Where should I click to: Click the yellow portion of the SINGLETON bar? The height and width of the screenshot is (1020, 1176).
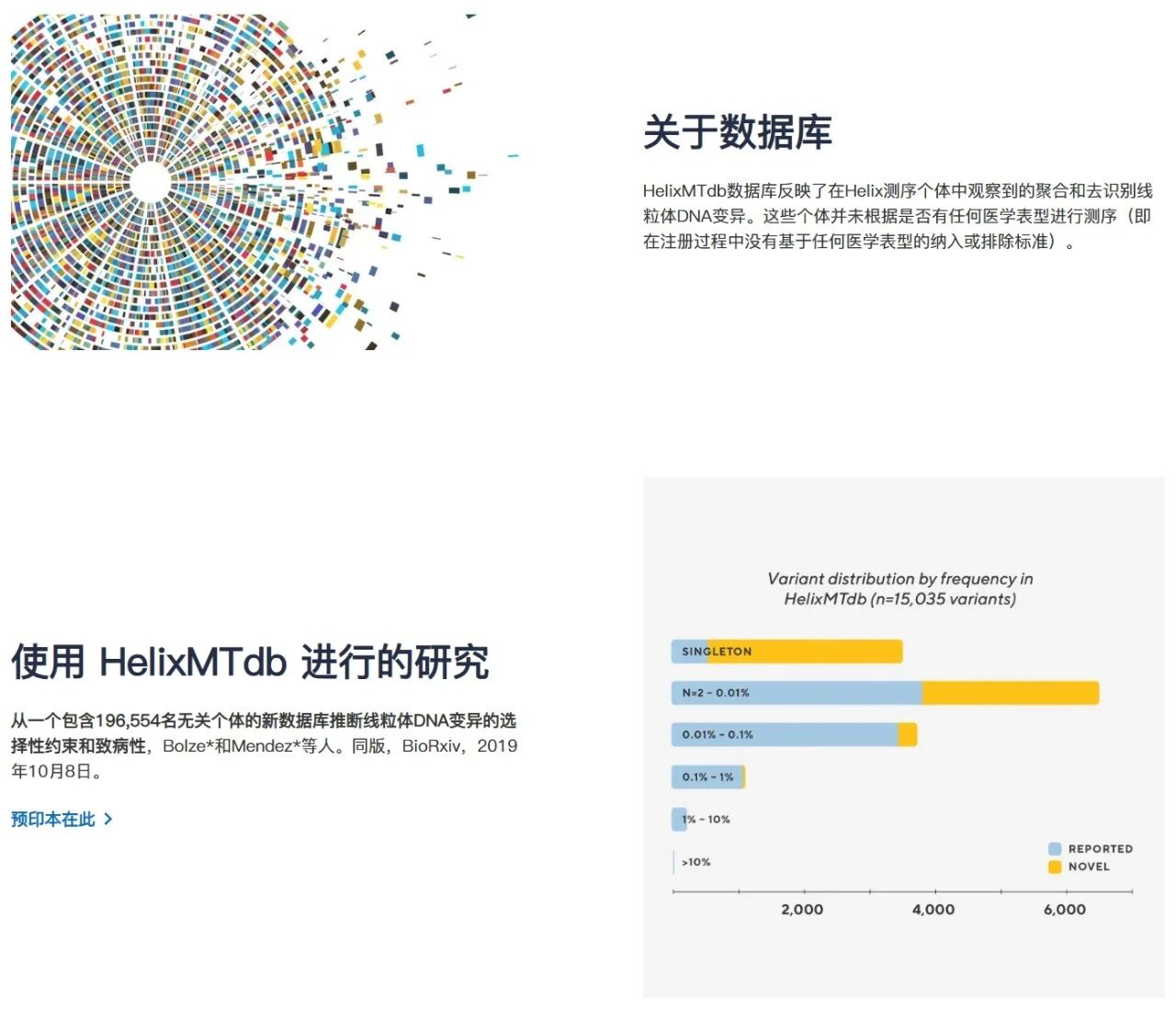[x=827, y=652]
